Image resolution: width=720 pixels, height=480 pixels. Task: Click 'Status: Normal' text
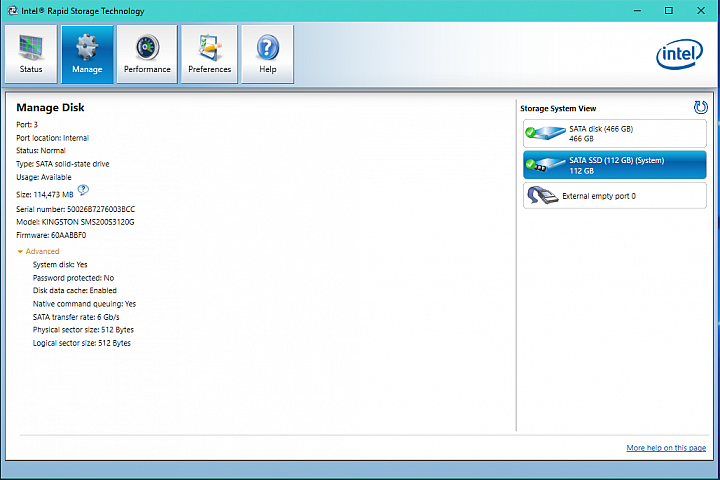[x=41, y=151]
